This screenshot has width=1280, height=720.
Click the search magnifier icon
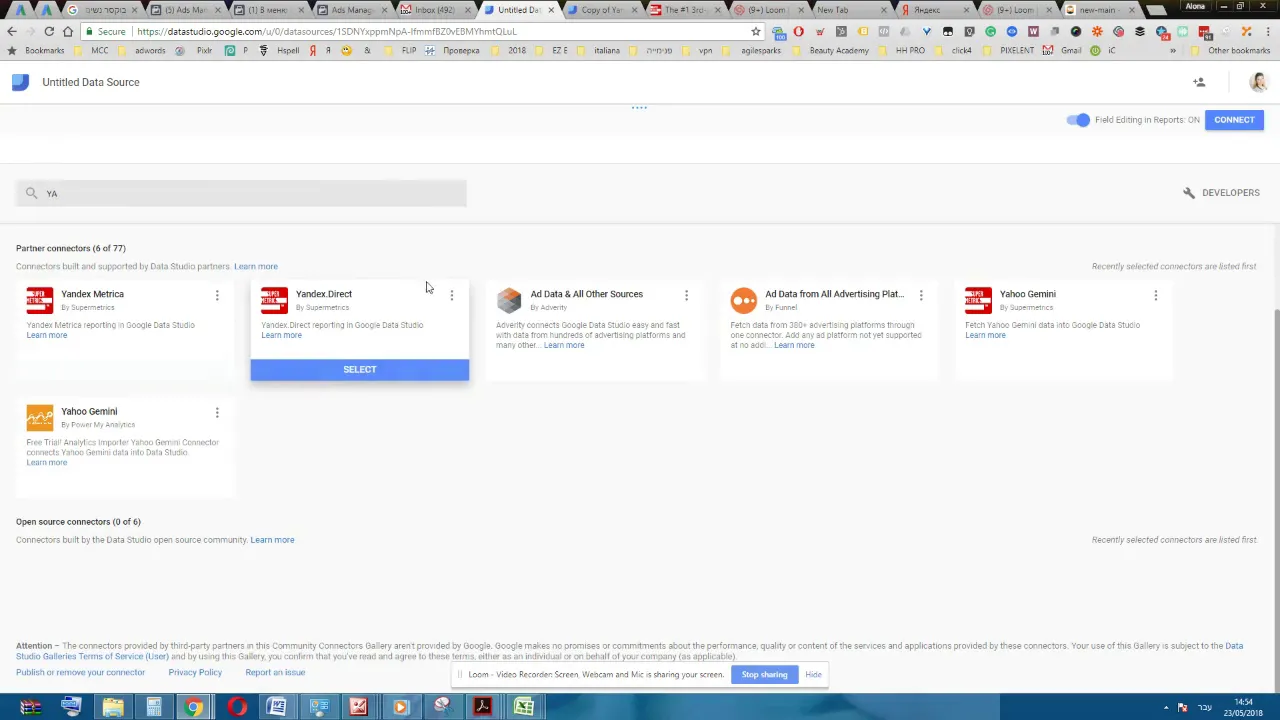(x=31, y=193)
